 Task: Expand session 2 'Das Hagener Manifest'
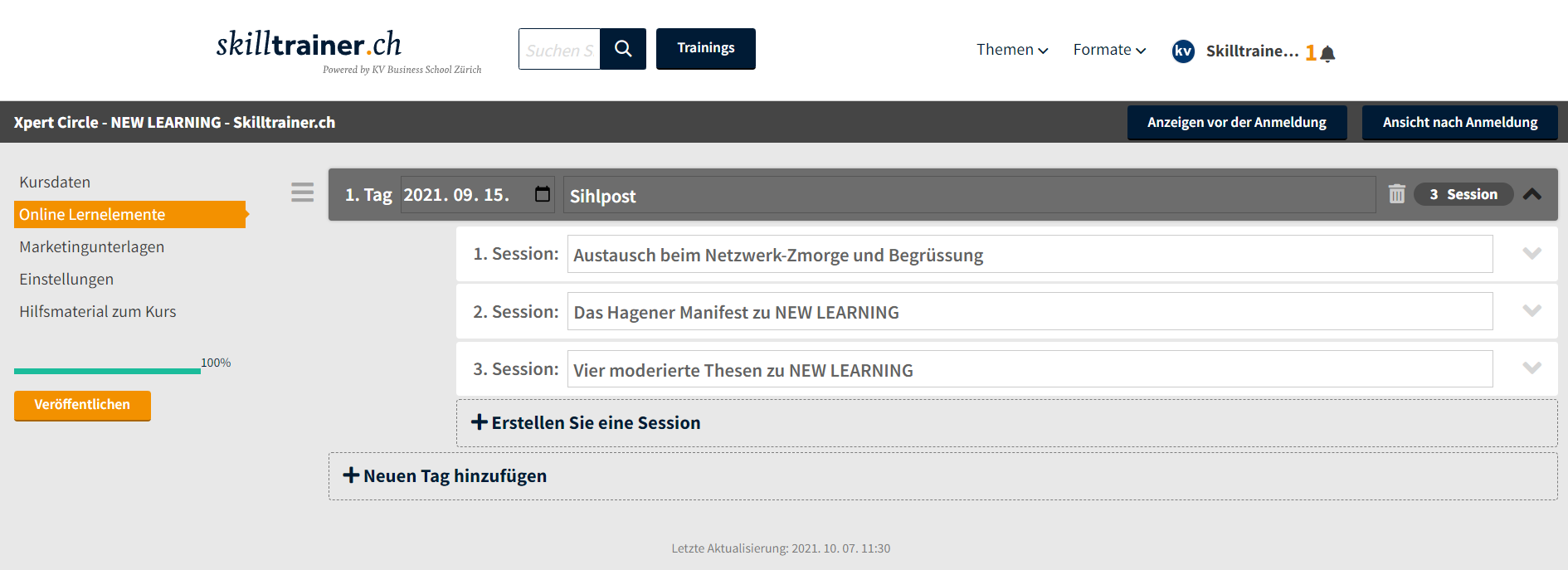coord(1532,311)
